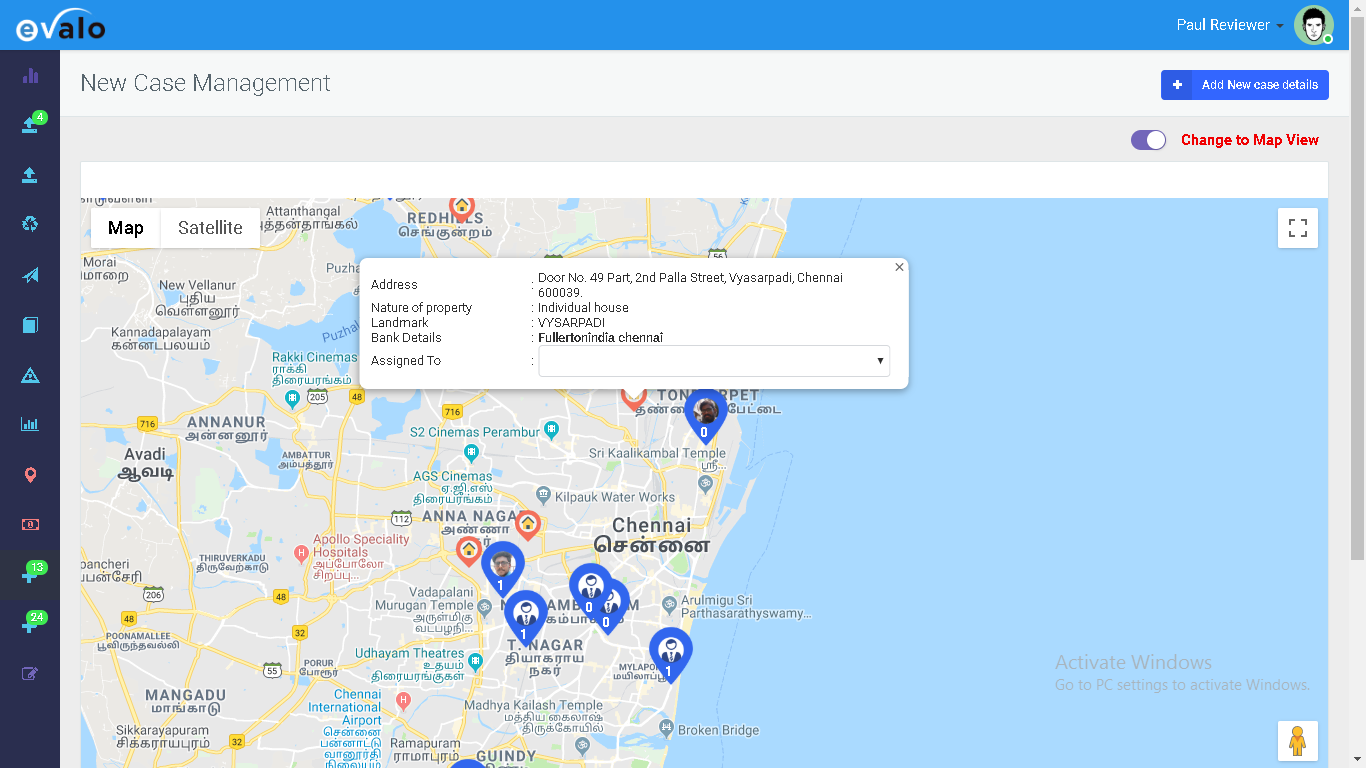Click Add New case details button

pos(1244,85)
